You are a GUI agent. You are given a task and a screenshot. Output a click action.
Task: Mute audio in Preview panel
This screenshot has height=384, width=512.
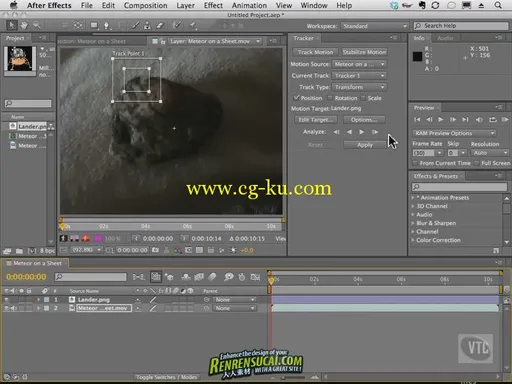point(479,119)
